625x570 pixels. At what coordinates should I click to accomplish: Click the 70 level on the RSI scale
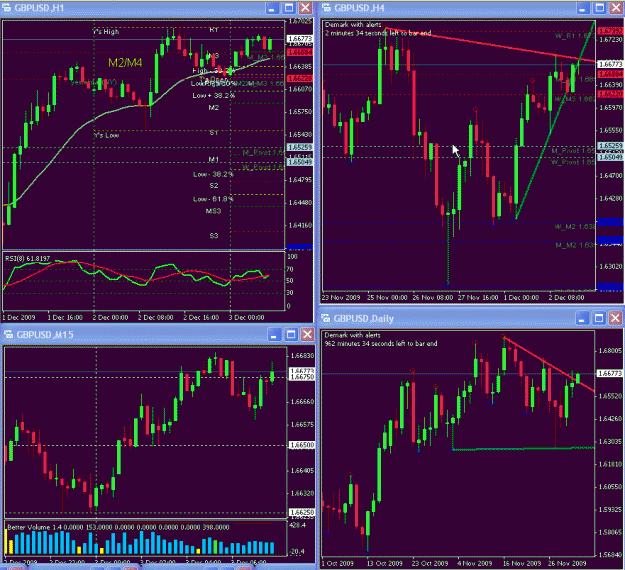[290, 269]
